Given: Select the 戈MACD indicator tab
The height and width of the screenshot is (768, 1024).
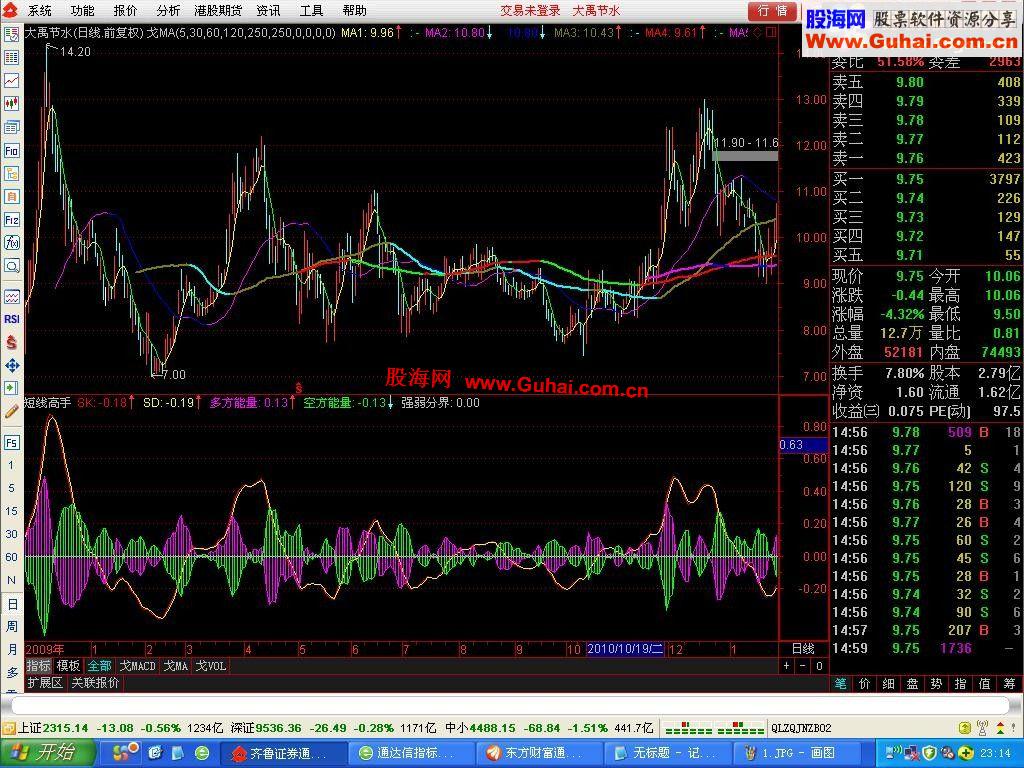Looking at the screenshot, I should (138, 666).
